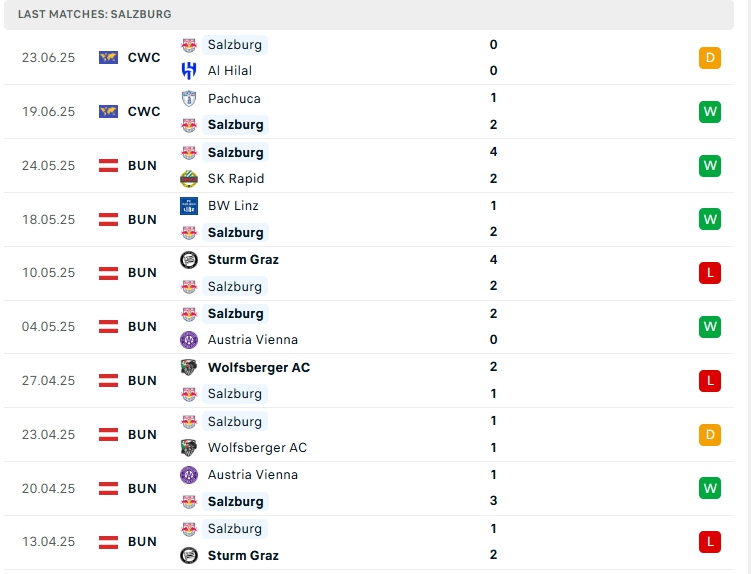Click Sturm Graz logo in 10.05.25 match

pos(189,260)
